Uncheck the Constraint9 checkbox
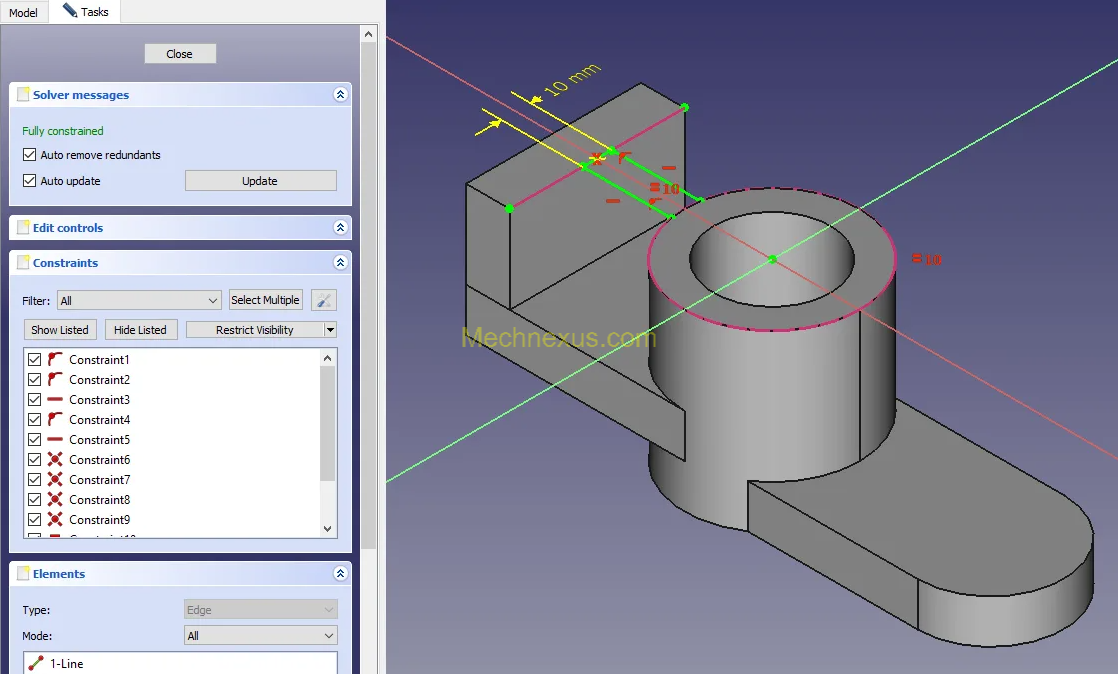This screenshot has width=1118, height=674. [34, 519]
